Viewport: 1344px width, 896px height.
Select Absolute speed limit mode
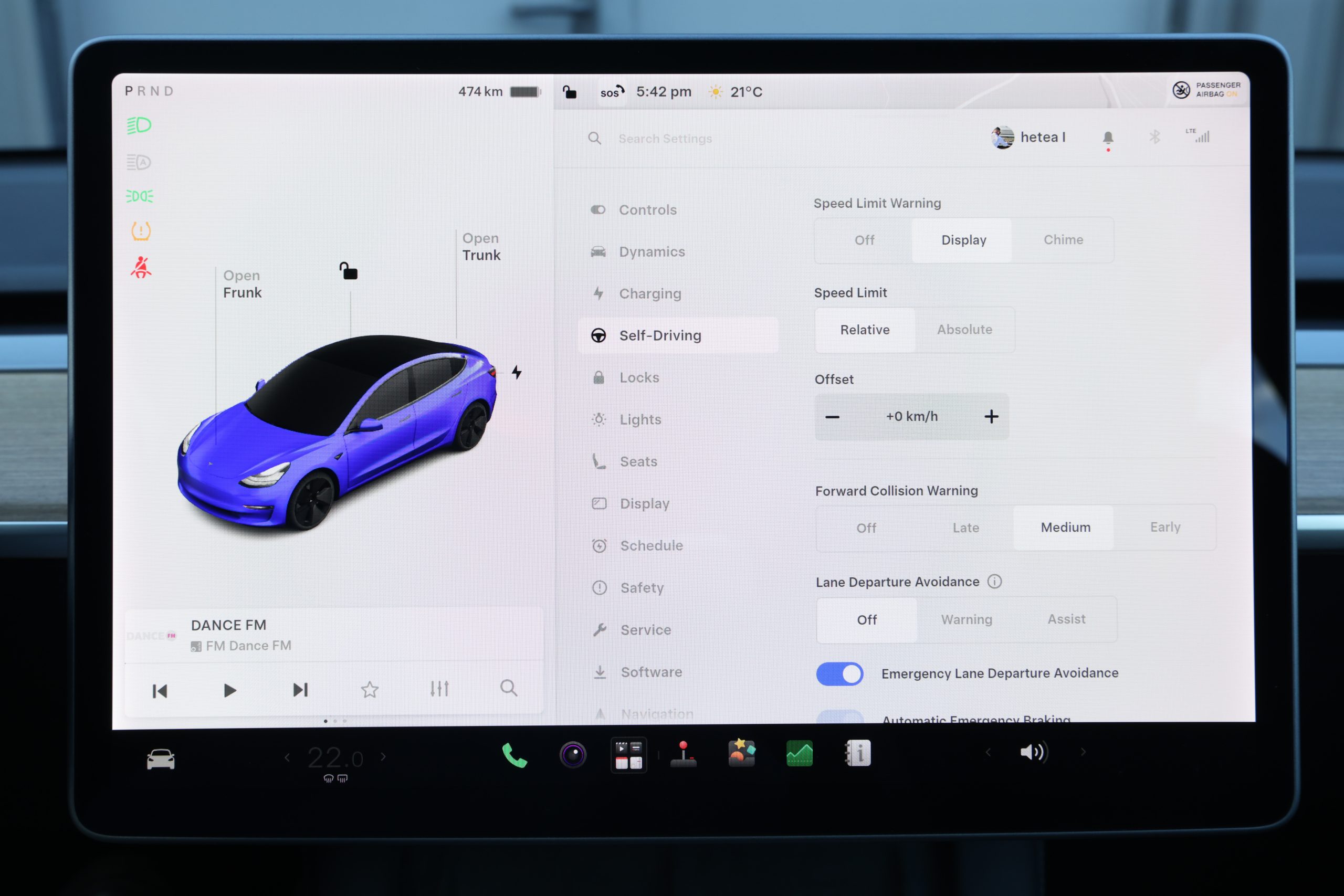point(964,330)
